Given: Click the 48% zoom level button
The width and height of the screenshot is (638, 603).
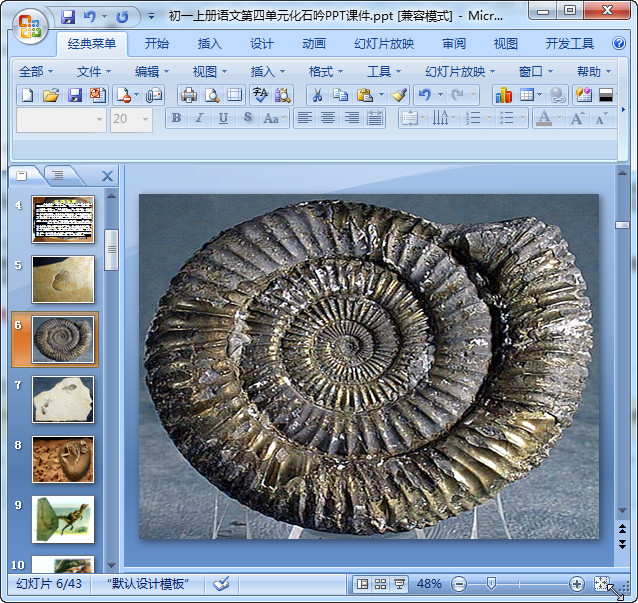Looking at the screenshot, I should 429,584.
